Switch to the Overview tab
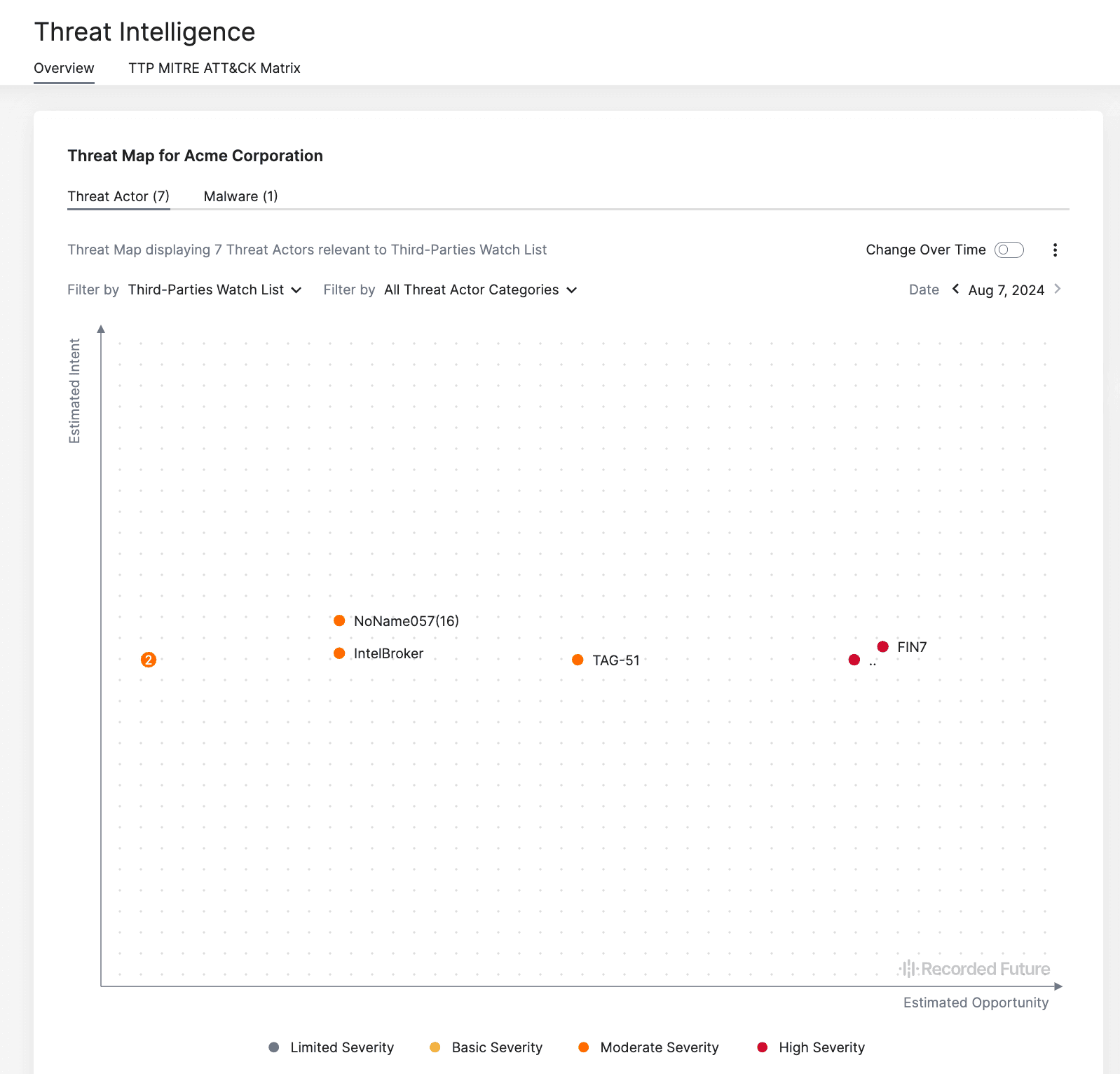 [64, 68]
